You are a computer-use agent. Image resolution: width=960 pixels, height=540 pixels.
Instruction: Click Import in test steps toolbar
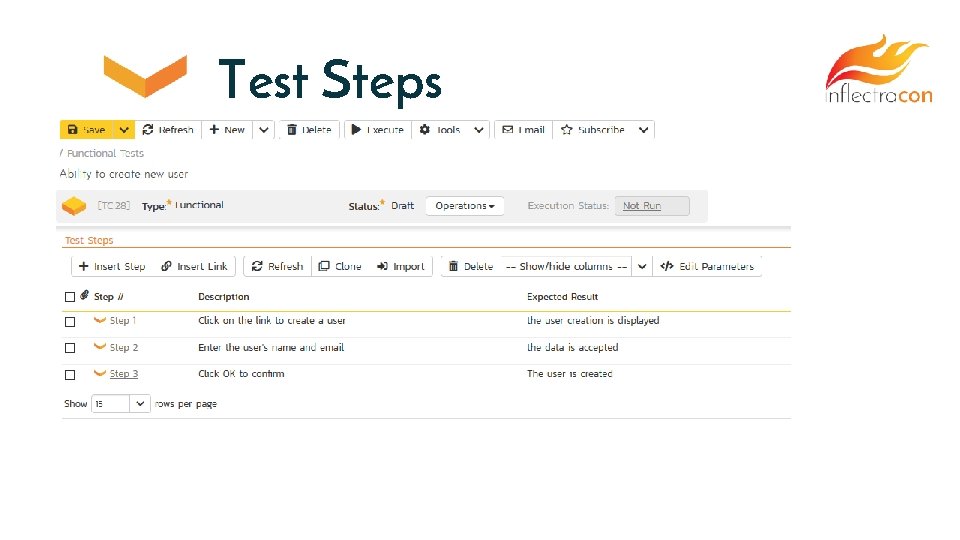(400, 266)
